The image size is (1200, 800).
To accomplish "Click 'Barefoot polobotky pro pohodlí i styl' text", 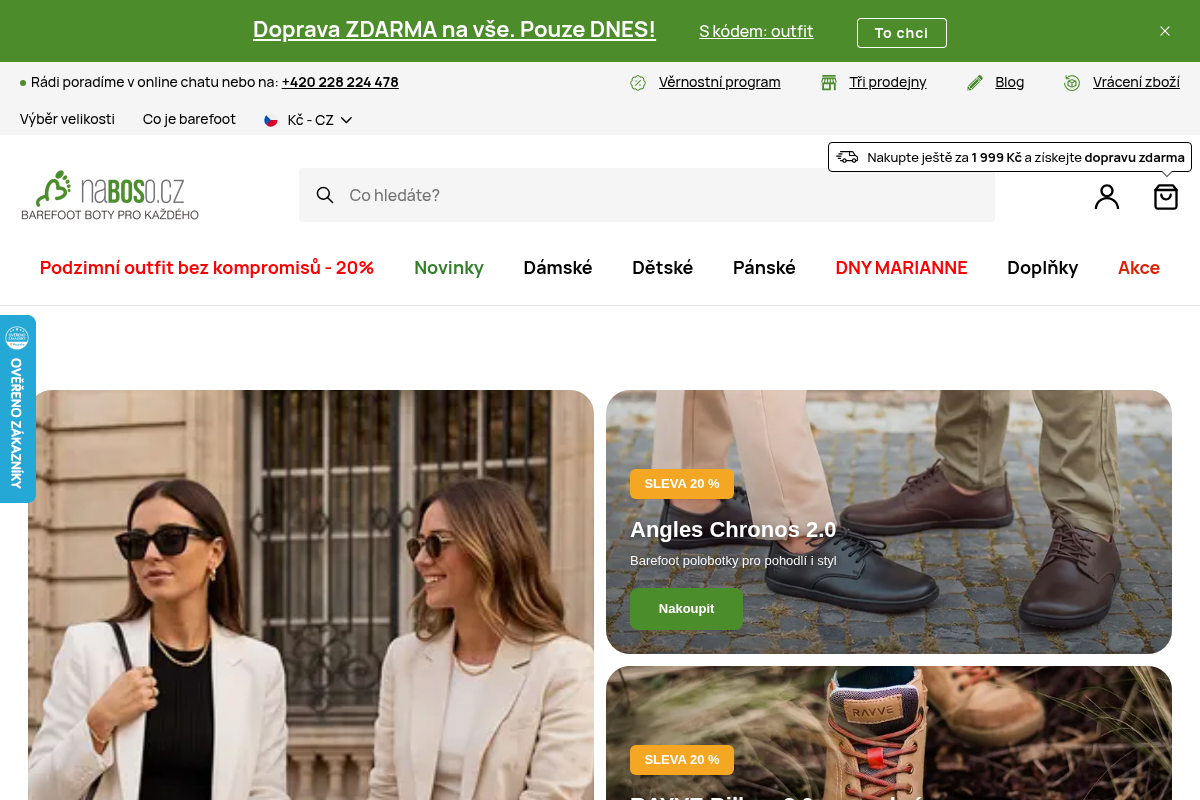I will pos(733,561).
